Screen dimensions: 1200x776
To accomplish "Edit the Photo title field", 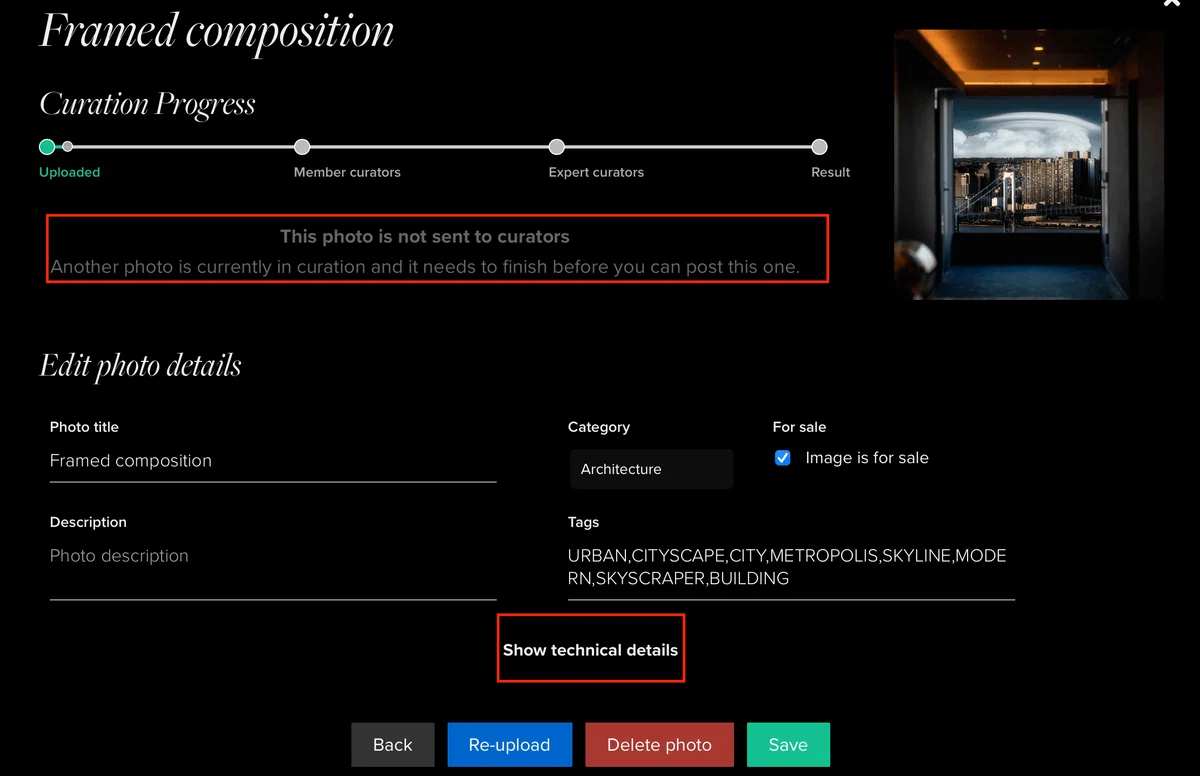I will pos(273,461).
